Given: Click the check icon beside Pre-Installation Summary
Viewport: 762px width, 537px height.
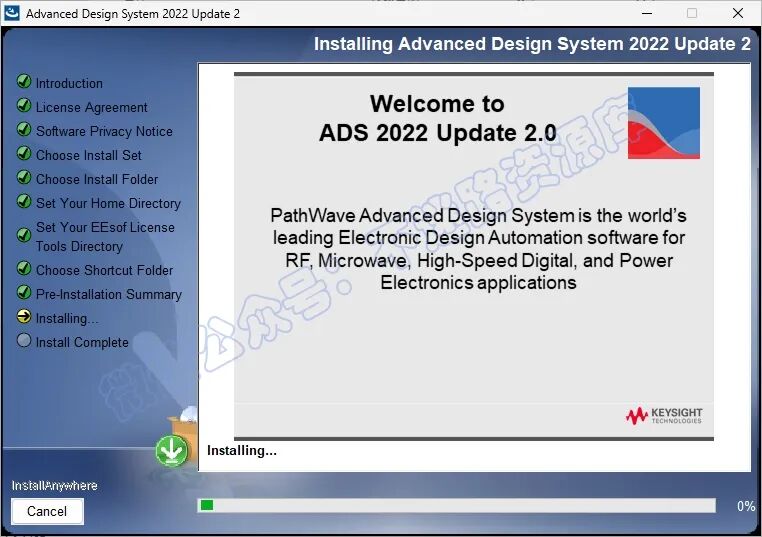Looking at the screenshot, I should [x=24, y=292].
